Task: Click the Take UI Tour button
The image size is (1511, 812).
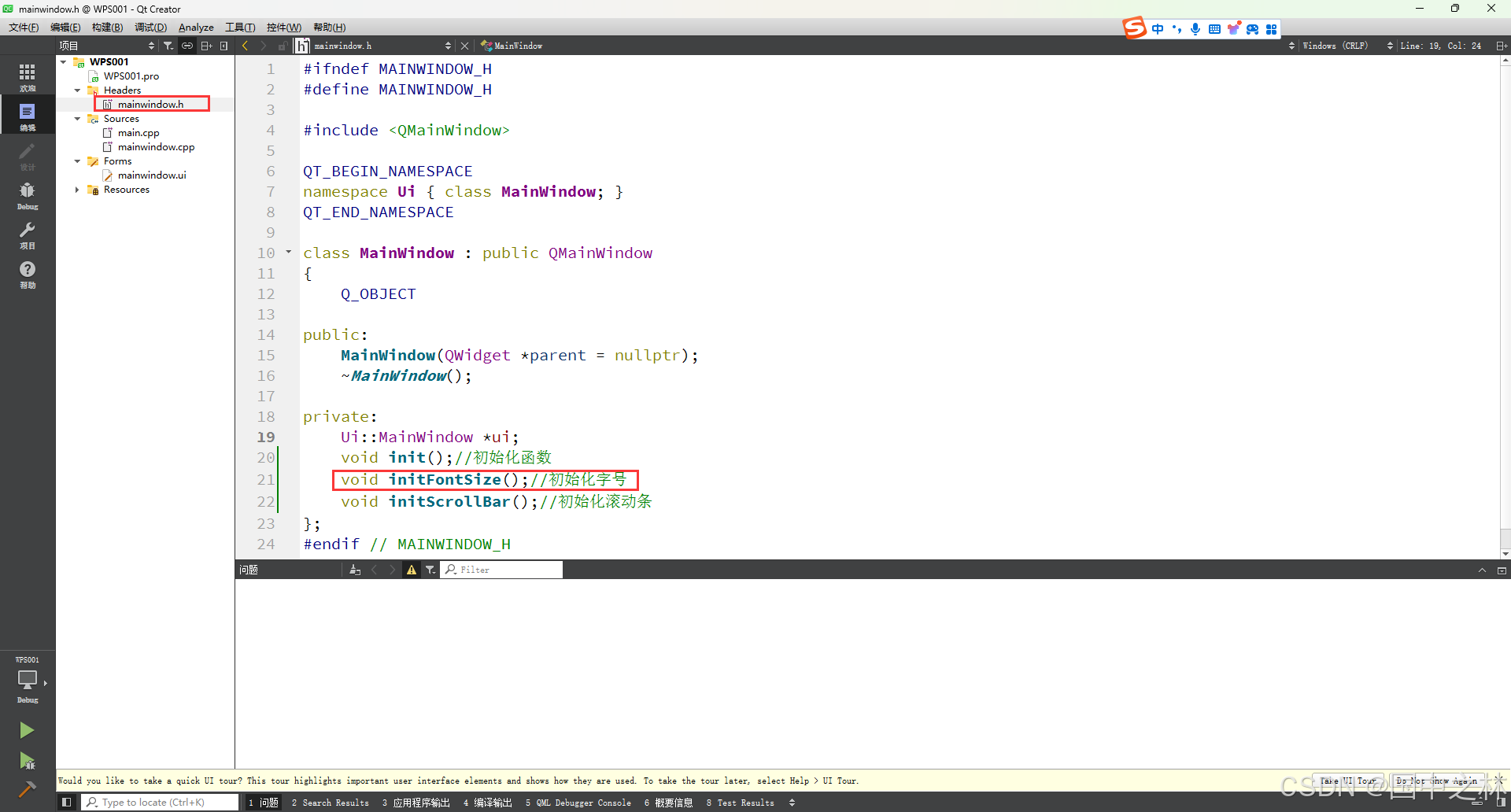Action: coord(1348,781)
